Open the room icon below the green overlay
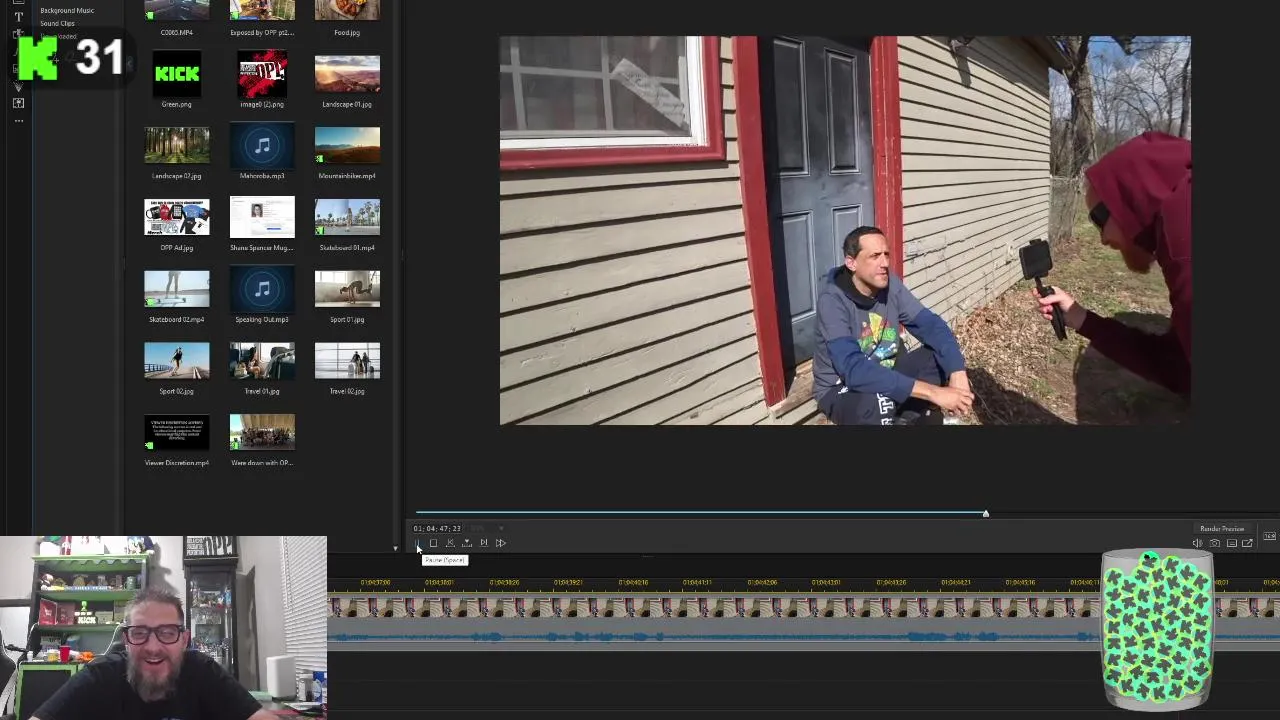Image resolution: width=1280 pixels, height=720 pixels. [18, 103]
